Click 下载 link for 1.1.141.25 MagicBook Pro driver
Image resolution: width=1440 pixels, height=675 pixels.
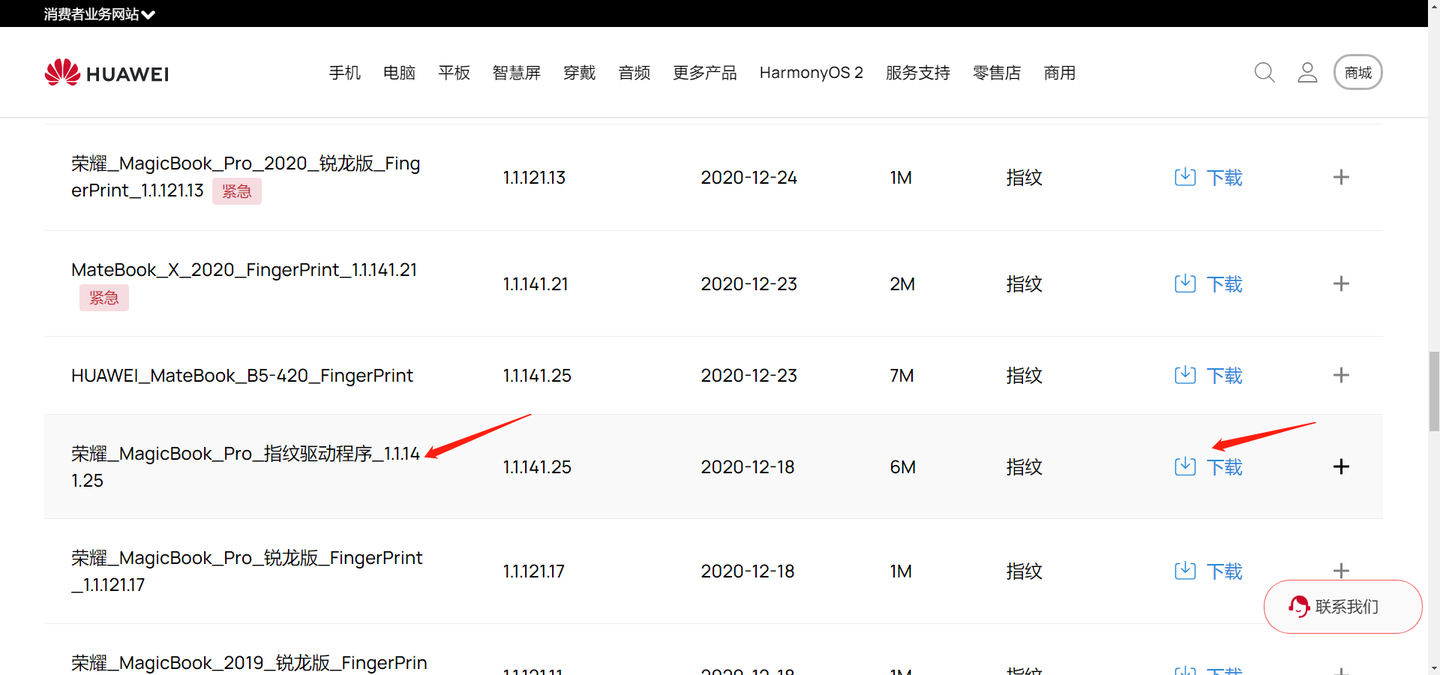click(1224, 467)
